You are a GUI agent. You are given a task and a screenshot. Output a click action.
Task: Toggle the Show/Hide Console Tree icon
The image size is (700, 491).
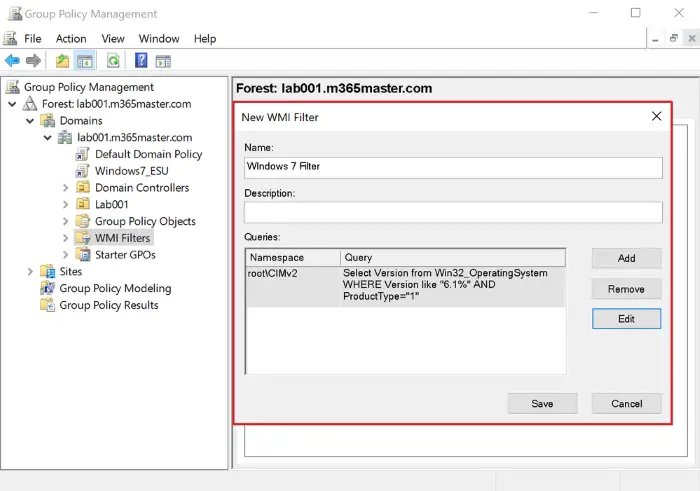point(84,61)
